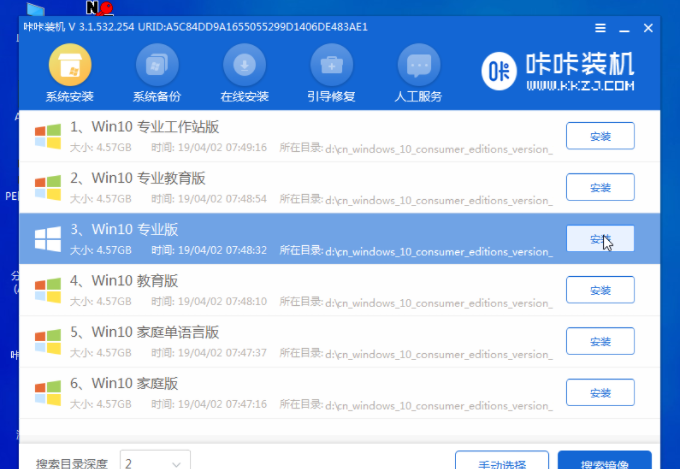The height and width of the screenshot is (469, 681).
Task: Open the 在线安装 (Online Install) icon
Action: [x=244, y=67]
